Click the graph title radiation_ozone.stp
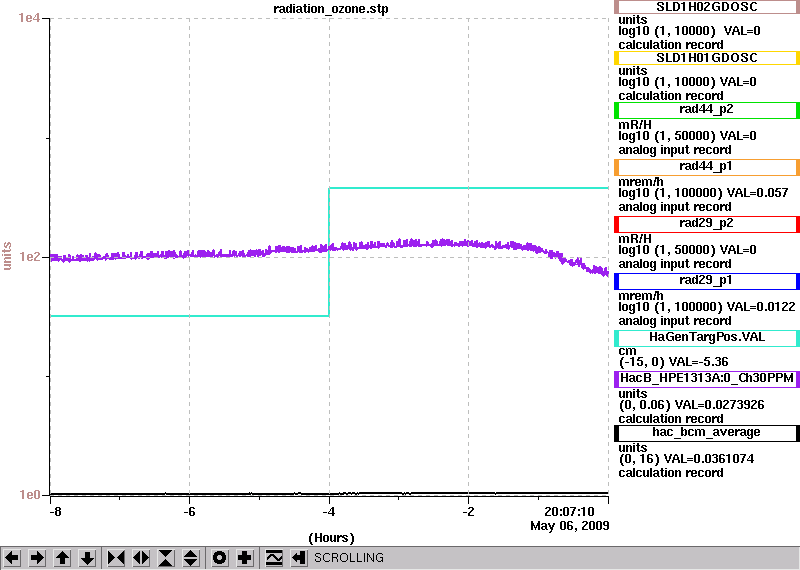Viewport: 800px width, 570px height. coord(331,9)
